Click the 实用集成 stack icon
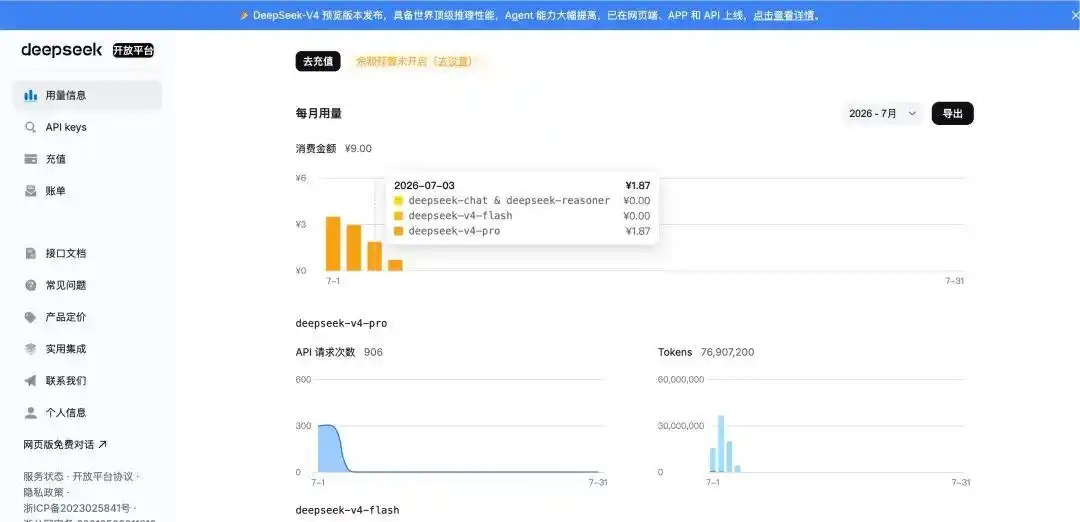This screenshot has height=522, width=1080. 30,349
